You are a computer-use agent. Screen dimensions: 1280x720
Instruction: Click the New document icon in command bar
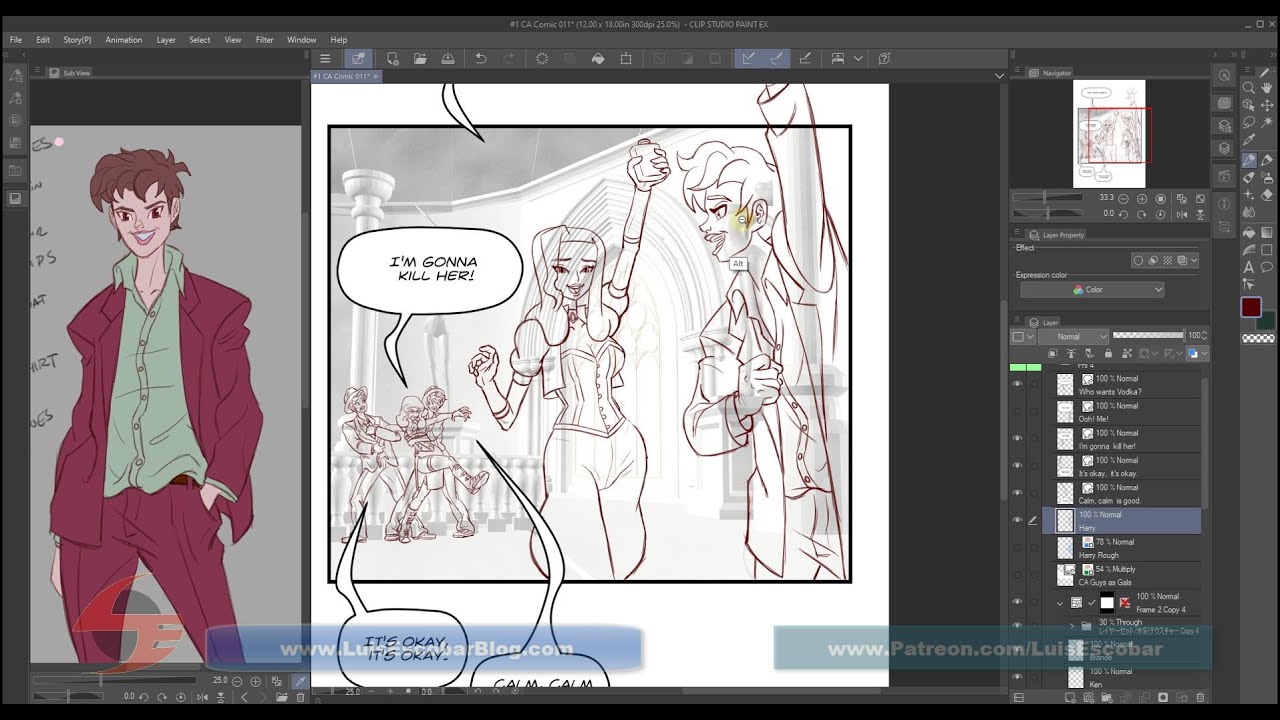[x=393, y=58]
